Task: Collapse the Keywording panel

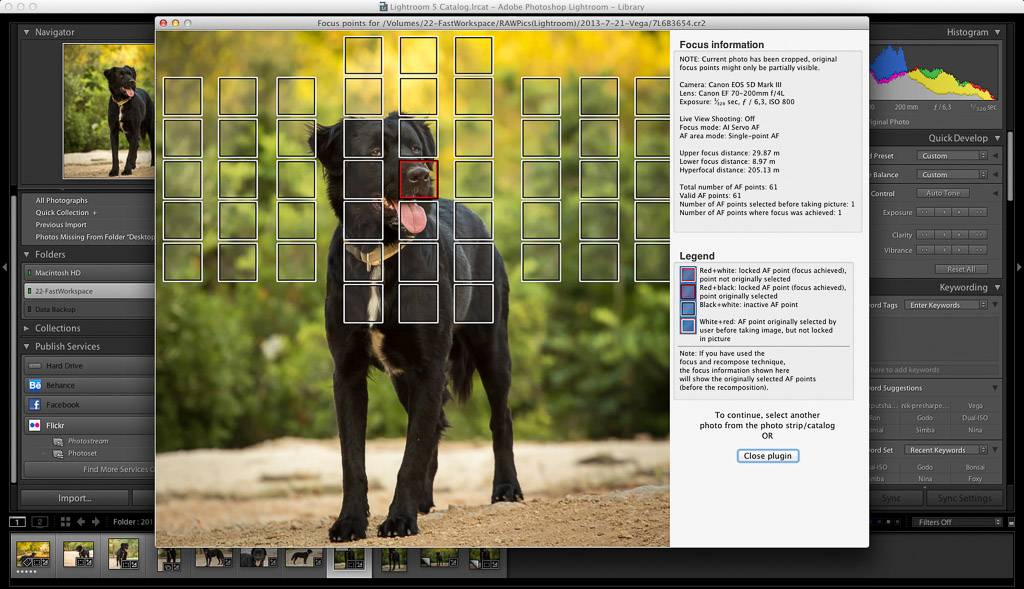Action: [x=997, y=287]
